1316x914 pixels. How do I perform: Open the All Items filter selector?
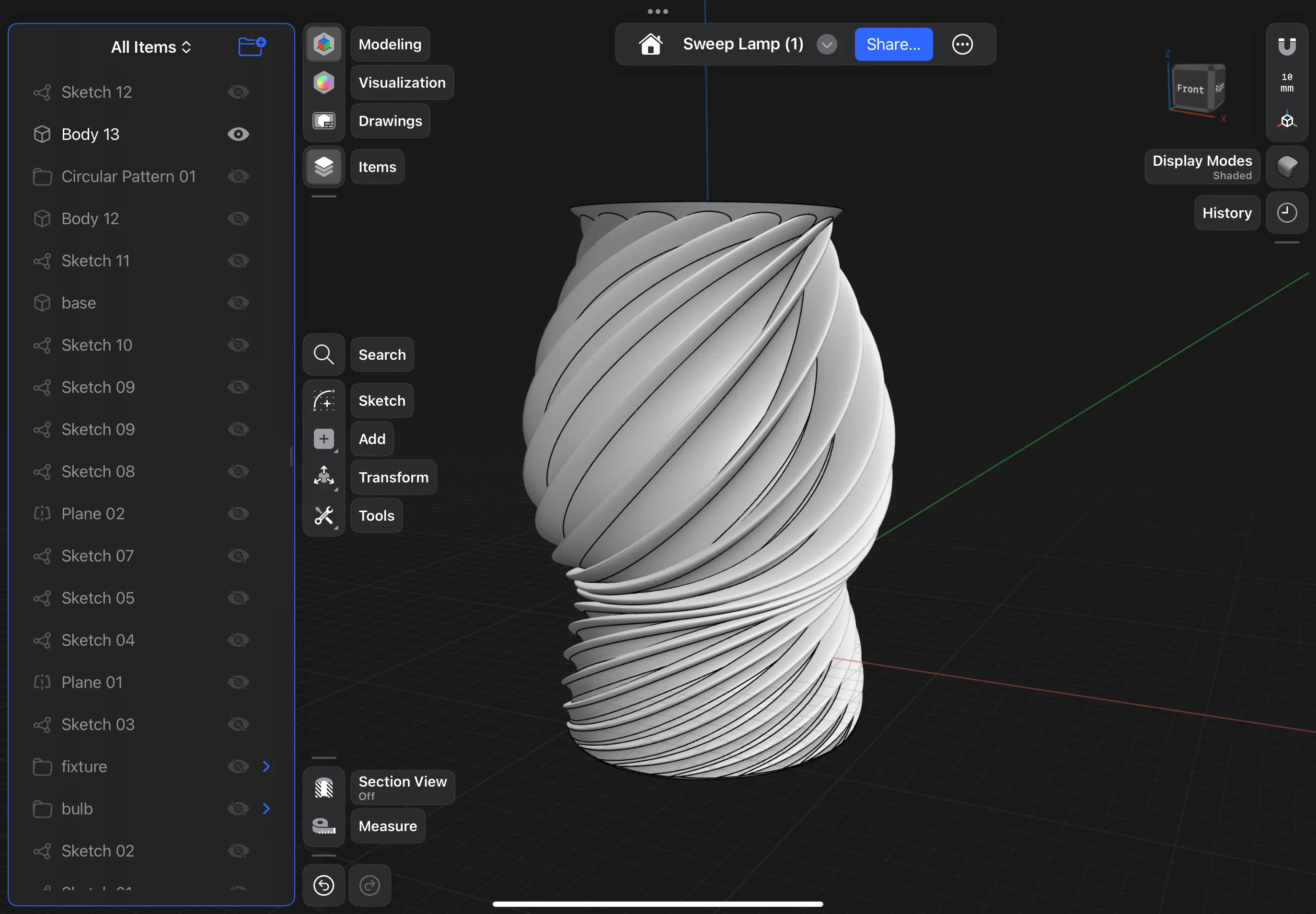pyautogui.click(x=150, y=47)
